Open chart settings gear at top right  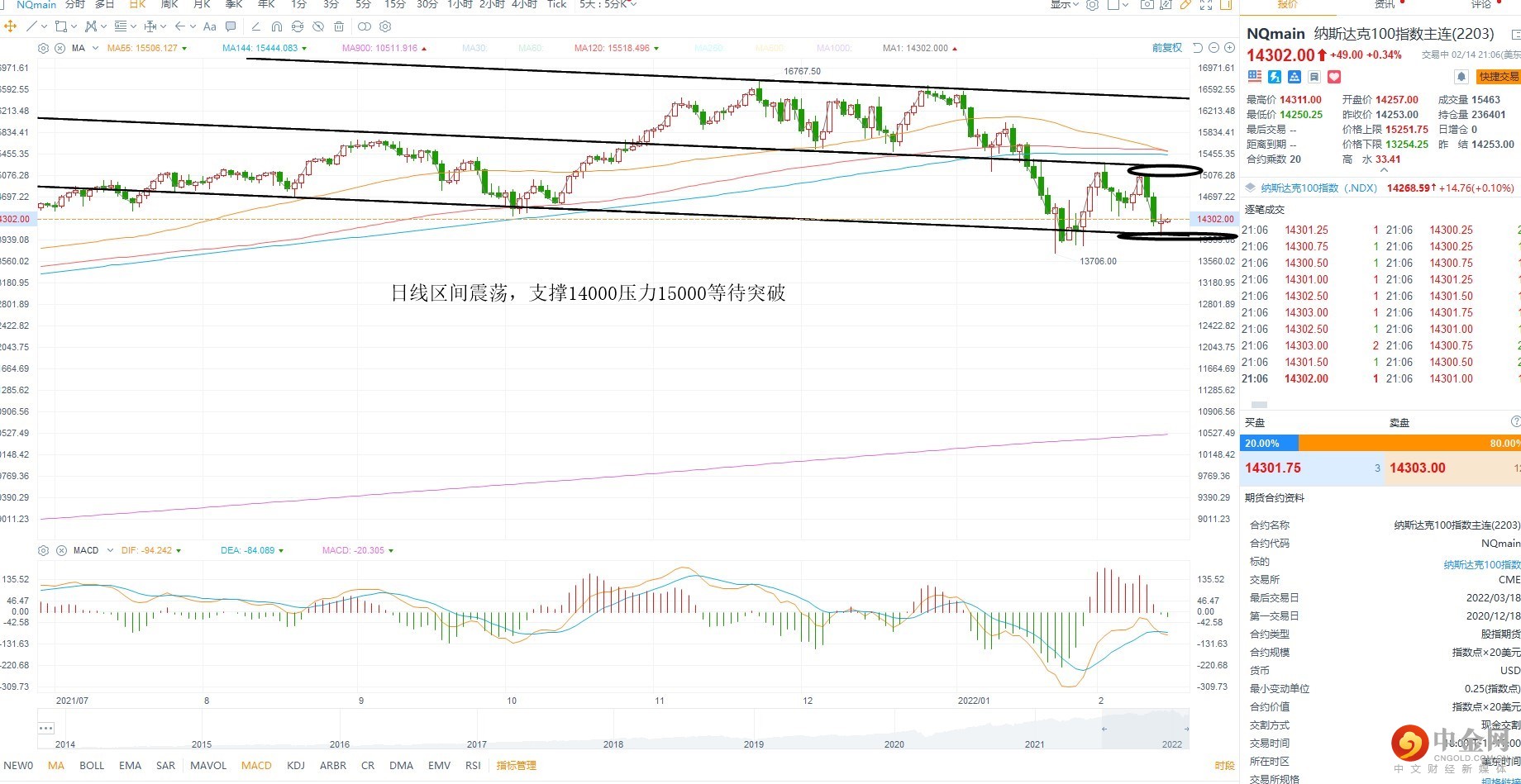(x=1092, y=5)
